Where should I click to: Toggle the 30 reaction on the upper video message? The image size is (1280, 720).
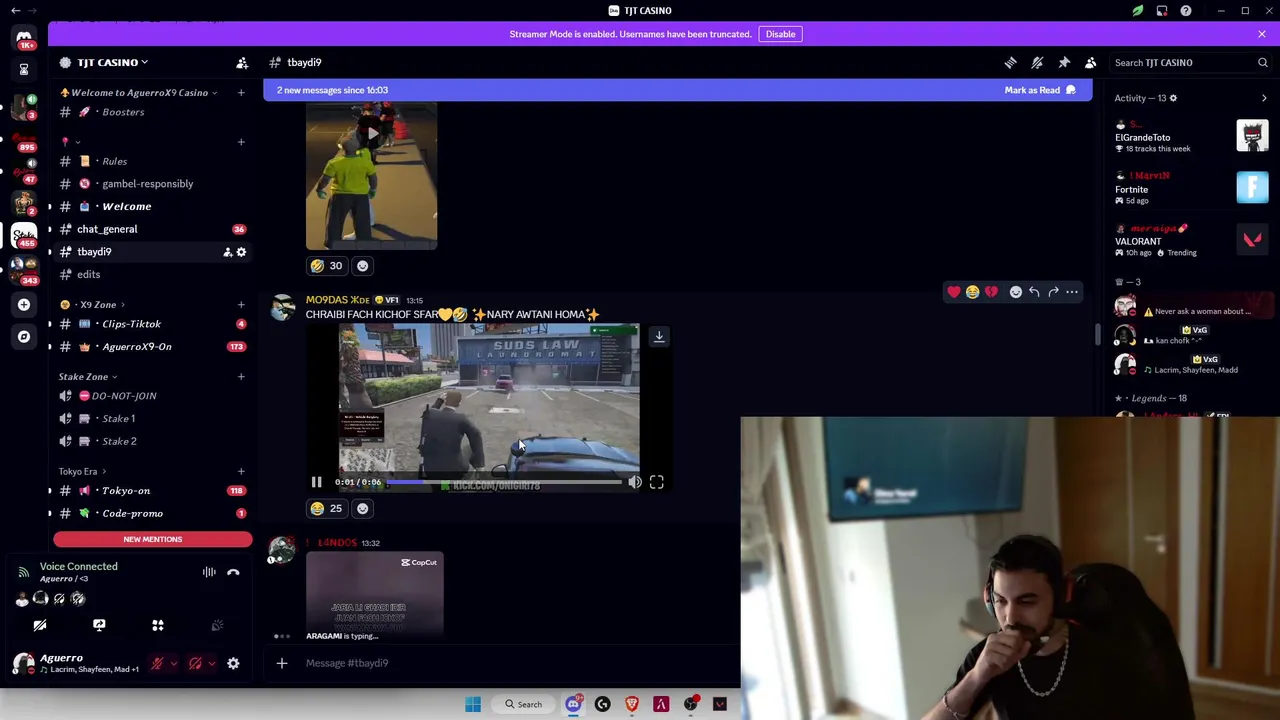327,266
